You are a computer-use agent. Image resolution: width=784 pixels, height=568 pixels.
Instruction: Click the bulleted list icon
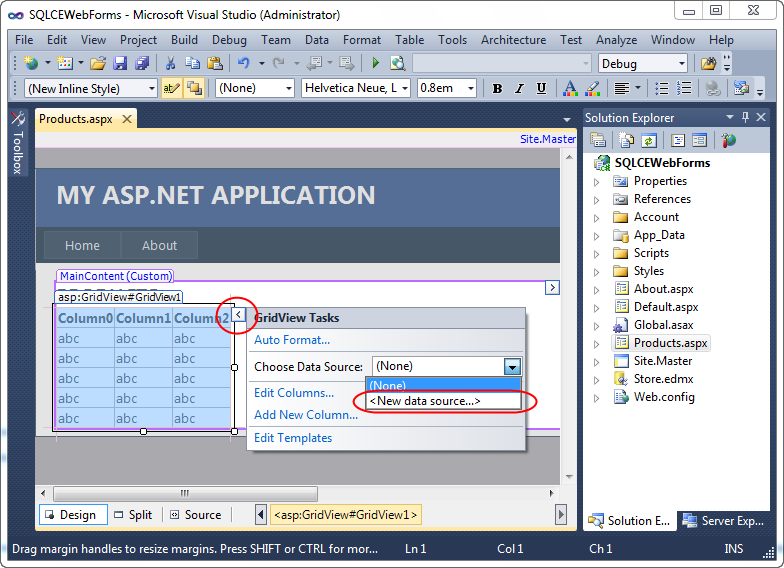pos(662,88)
